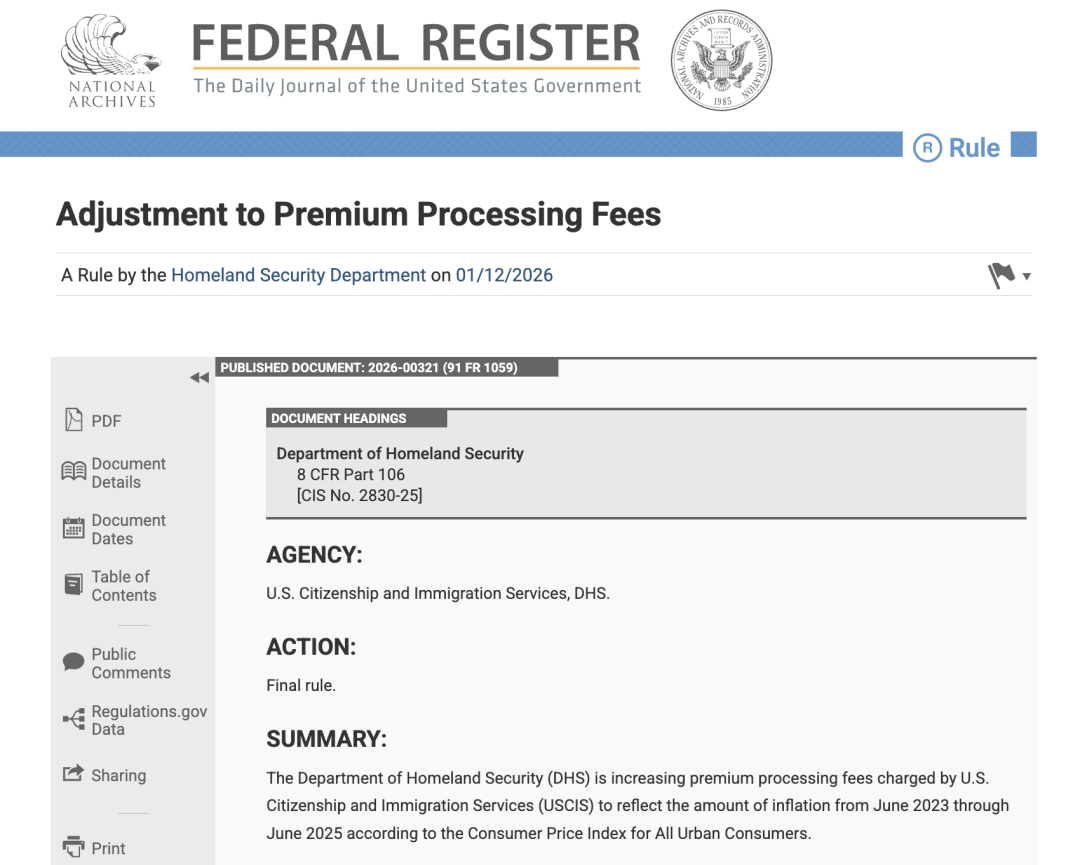The image size is (1080, 865).
Task: Click the Print printer icon
Action: pyautogui.click(x=74, y=847)
